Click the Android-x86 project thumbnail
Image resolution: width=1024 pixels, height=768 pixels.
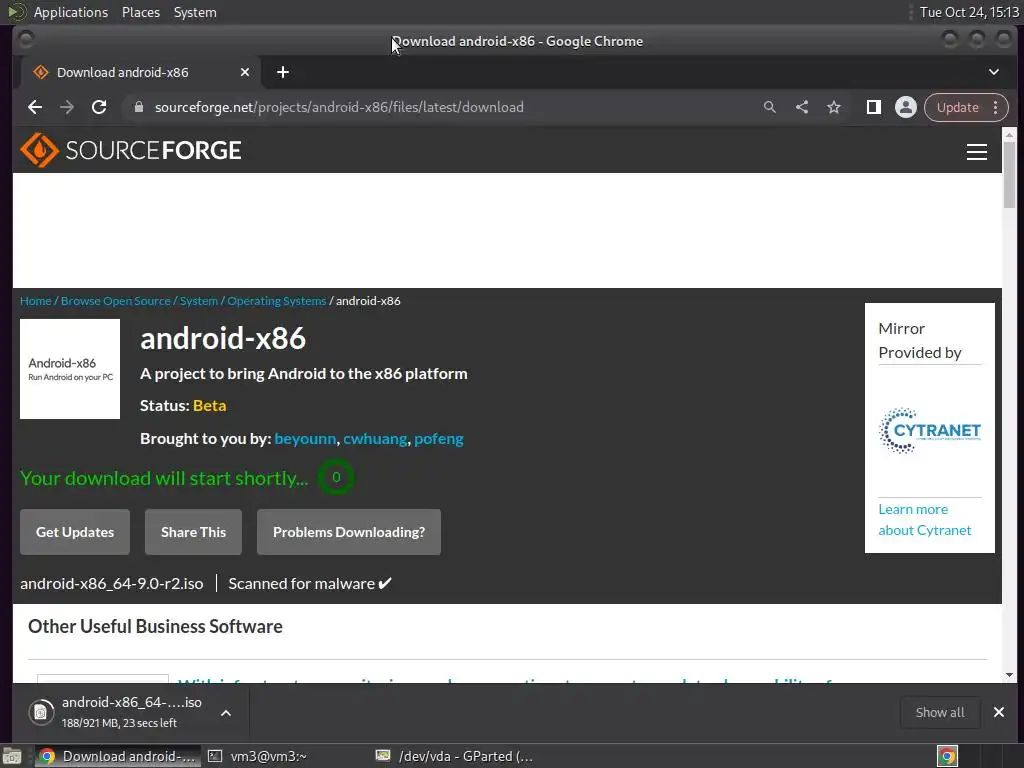pyautogui.click(x=70, y=369)
